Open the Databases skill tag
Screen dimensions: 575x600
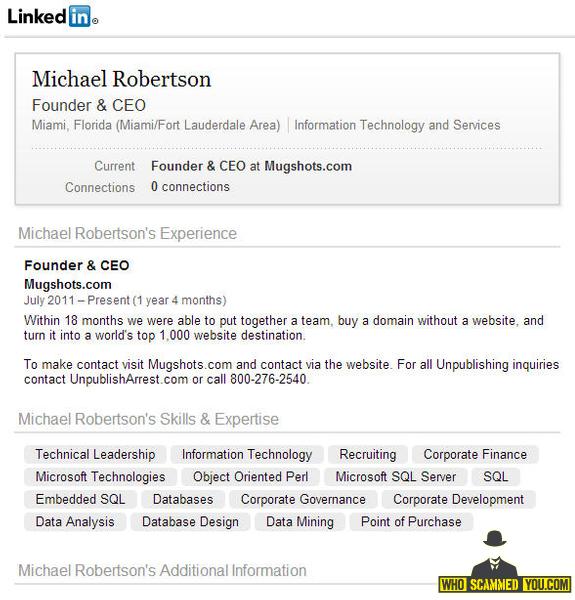183,499
